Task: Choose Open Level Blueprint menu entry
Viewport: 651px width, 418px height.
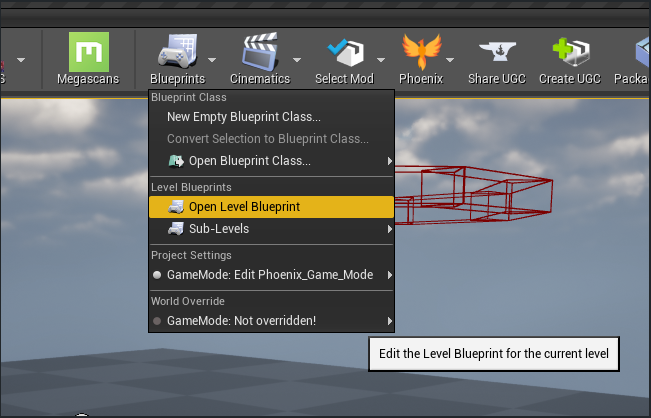Action: tap(272, 207)
